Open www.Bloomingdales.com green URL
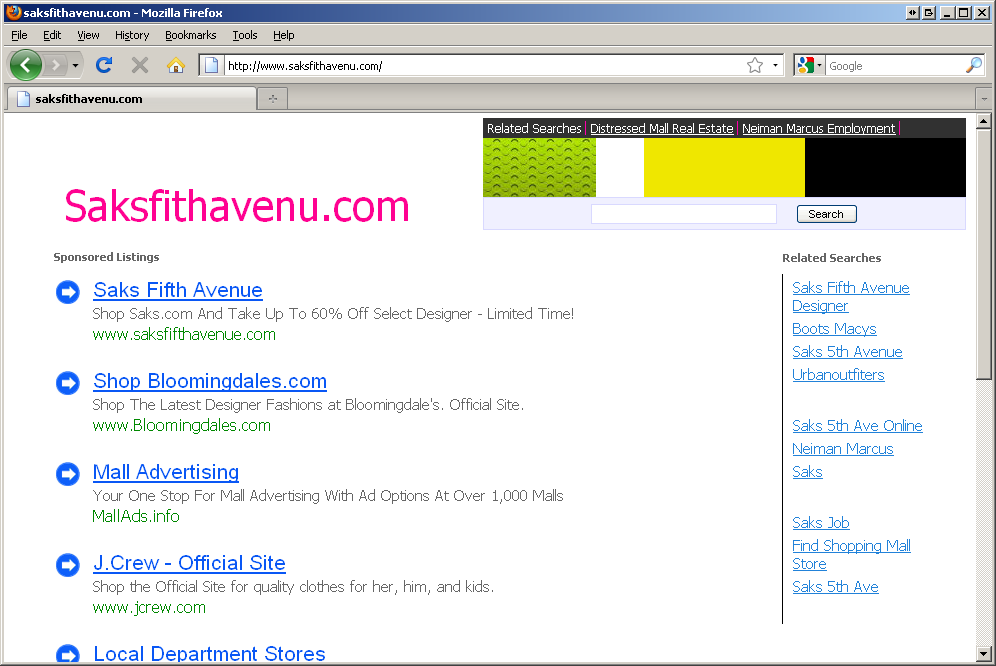996x666 pixels. point(182,425)
